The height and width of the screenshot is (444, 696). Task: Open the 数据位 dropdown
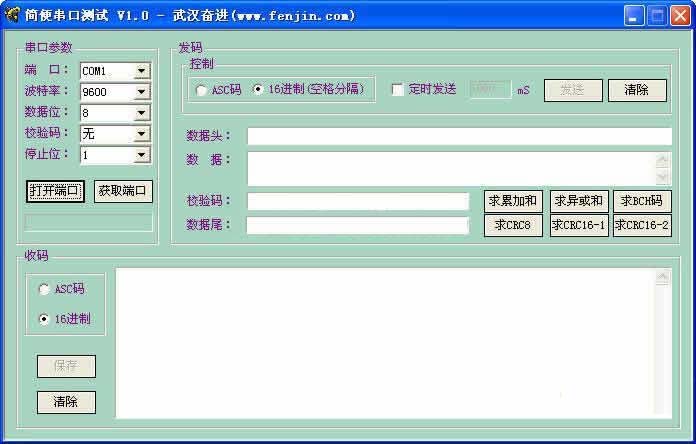tap(141, 113)
